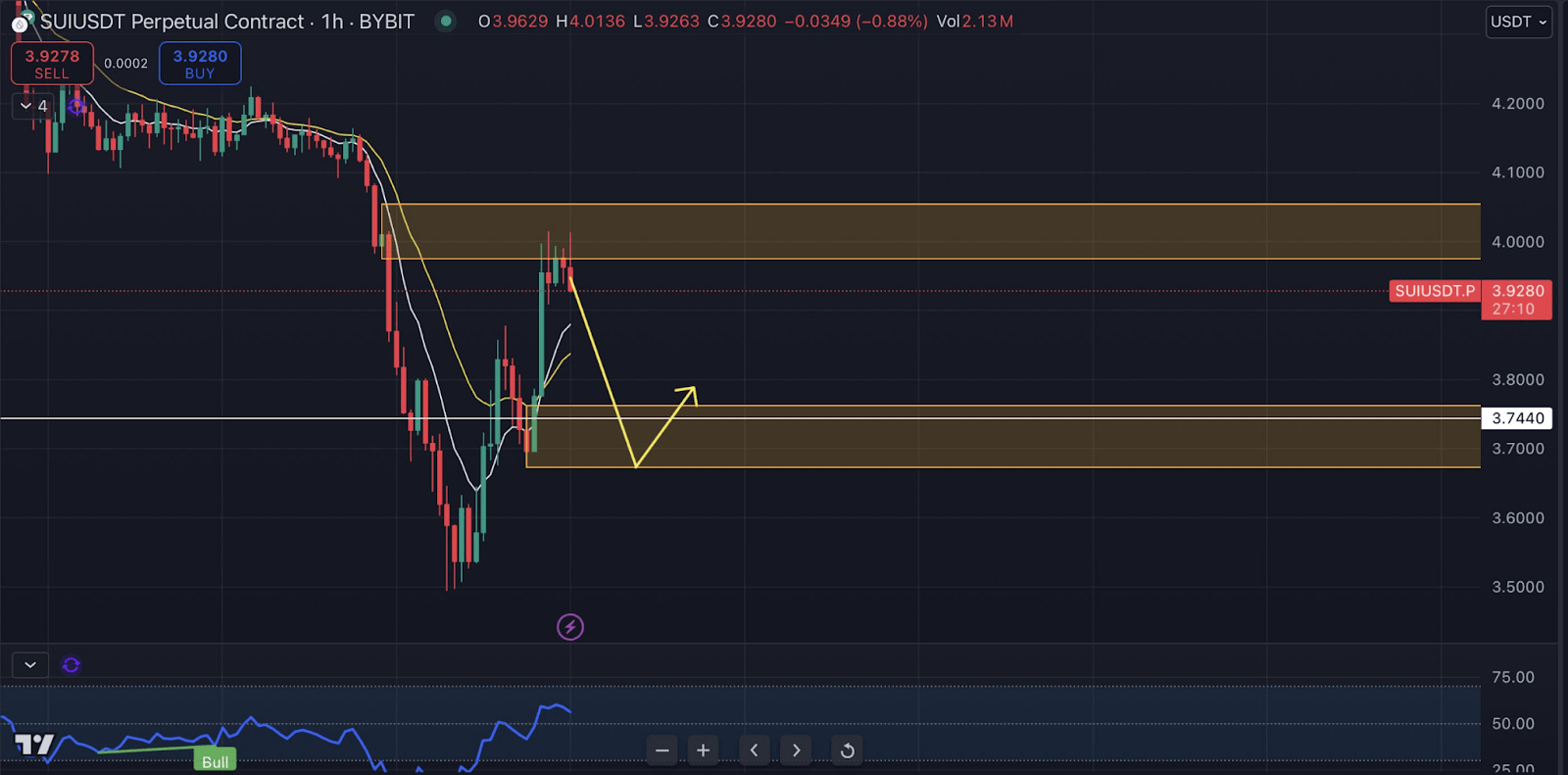
Task: Click the −0.0349 (−0.88%) change value
Action: click(856, 22)
